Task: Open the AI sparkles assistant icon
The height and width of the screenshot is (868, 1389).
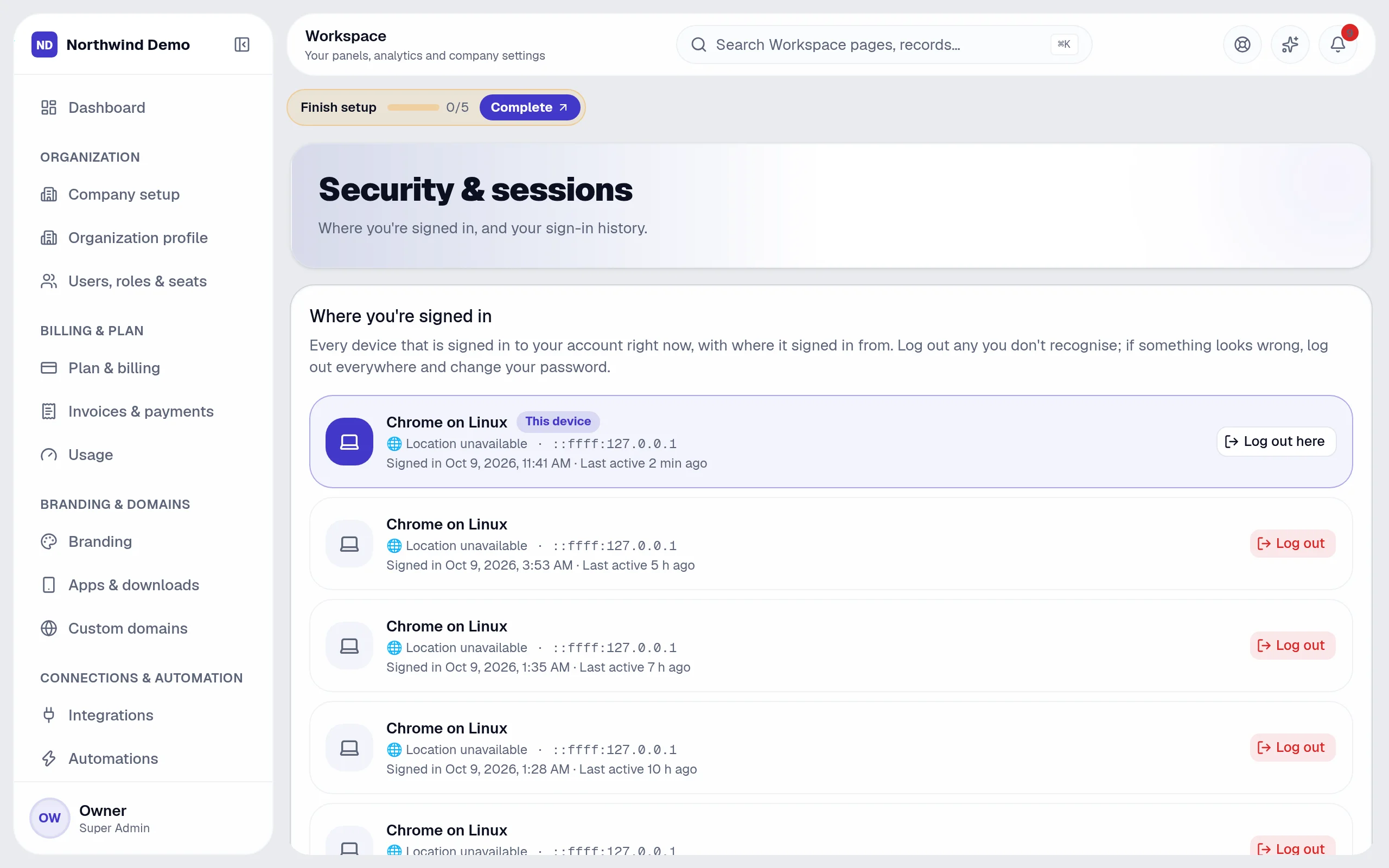Action: coord(1290,44)
